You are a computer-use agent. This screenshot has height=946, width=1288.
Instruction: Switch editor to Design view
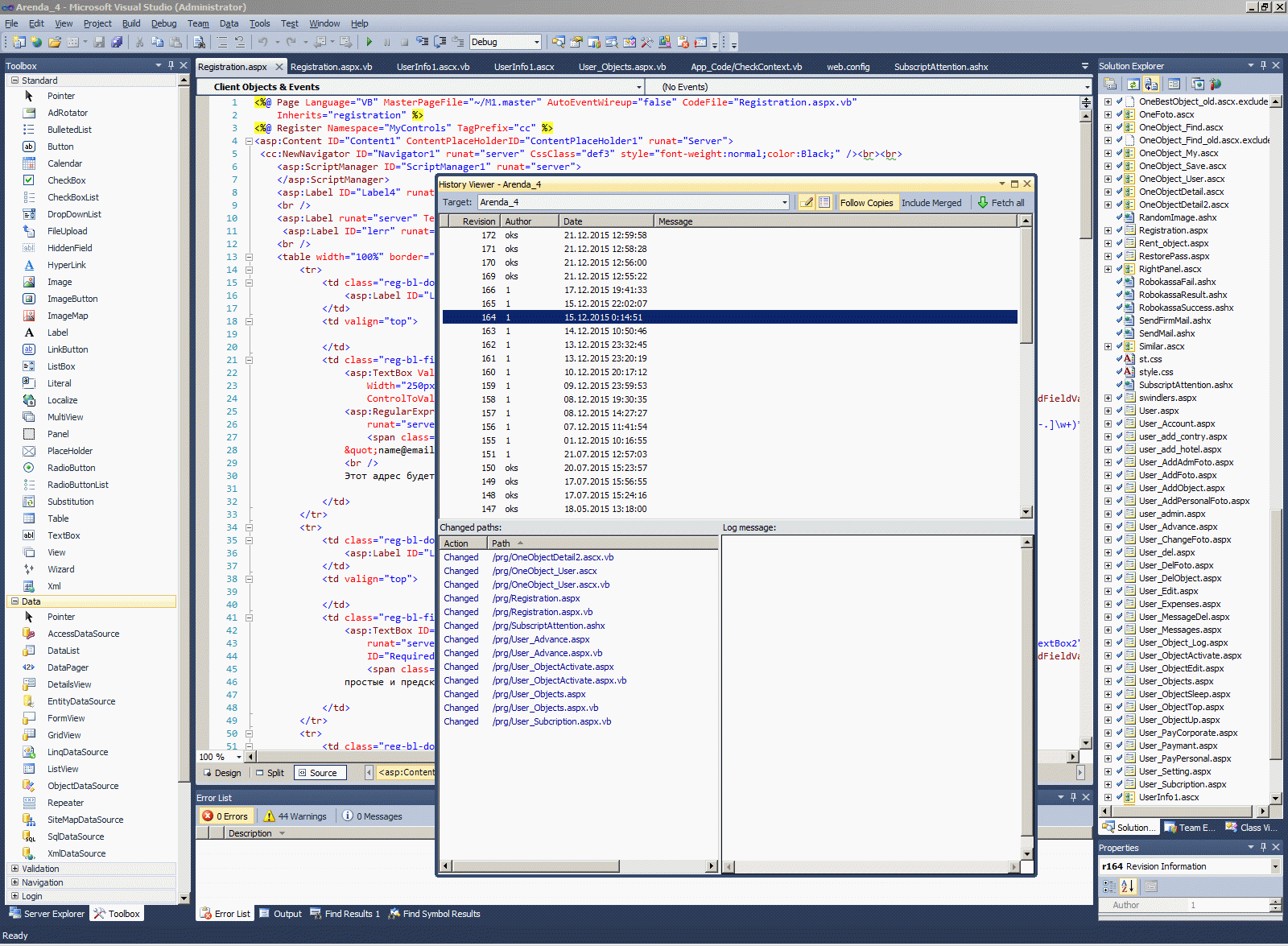[x=221, y=773]
